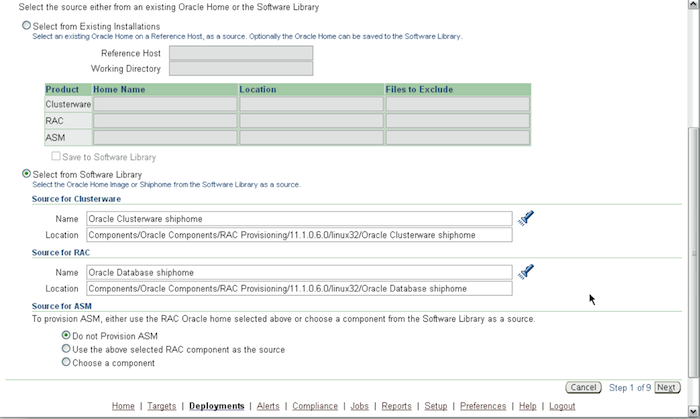The height and width of the screenshot is (419, 700).
Task: Open the Reports footer link
Action: pos(396,406)
